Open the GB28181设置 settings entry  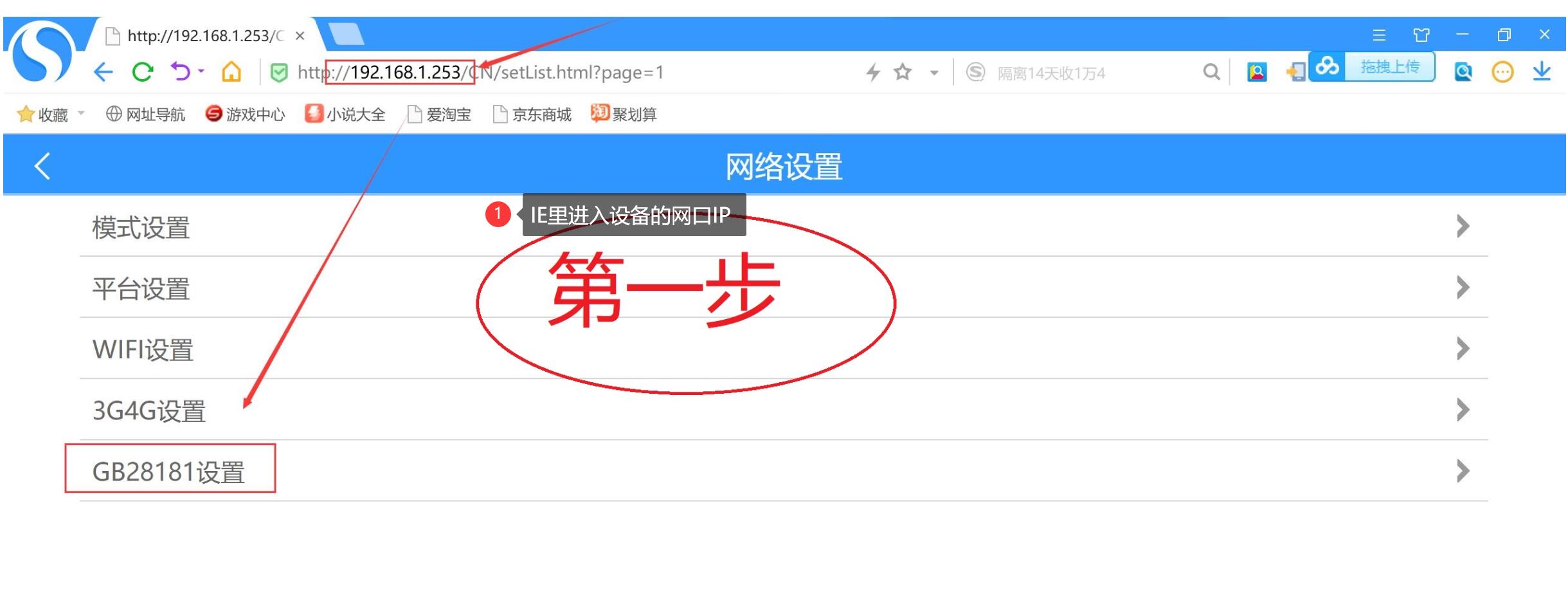click(169, 472)
